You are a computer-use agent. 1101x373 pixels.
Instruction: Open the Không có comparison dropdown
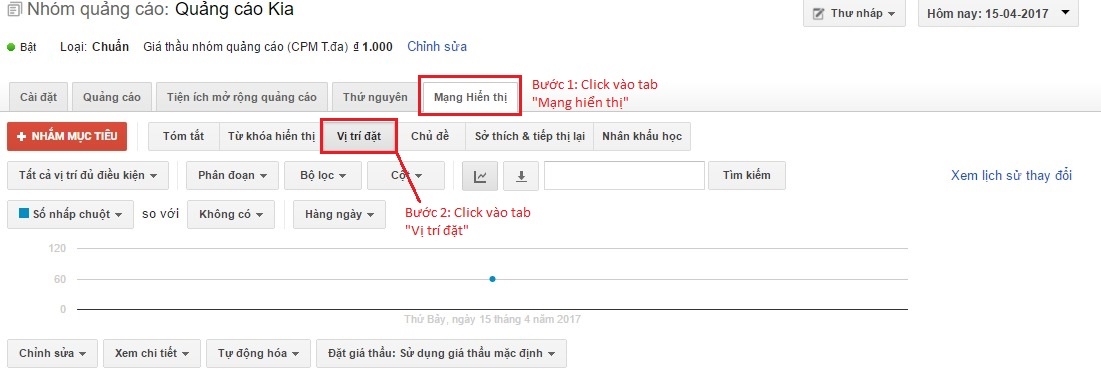coord(231,214)
